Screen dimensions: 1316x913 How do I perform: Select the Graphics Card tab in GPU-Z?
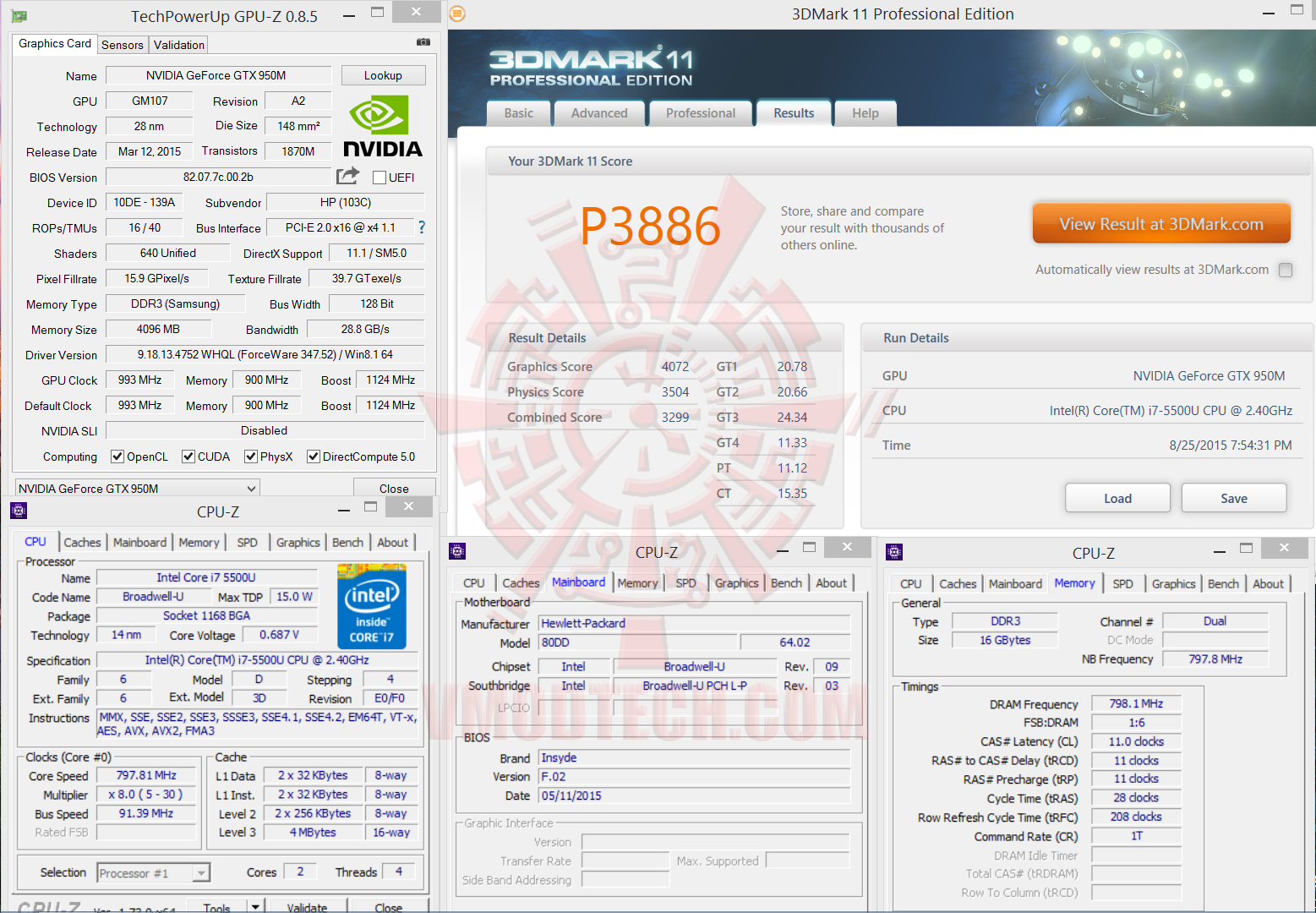pos(55,44)
